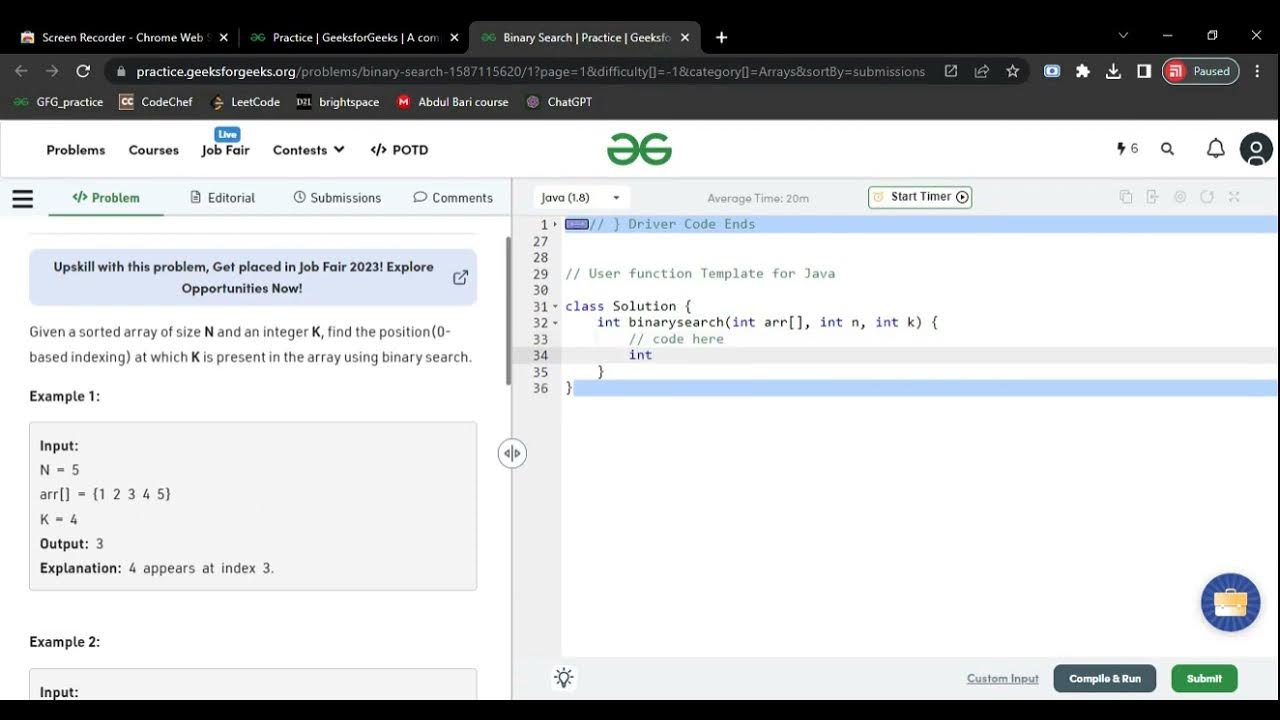Viewport: 1280px width, 720px height.
Task: Open the screen recorder extension icon
Action: click(1052, 71)
